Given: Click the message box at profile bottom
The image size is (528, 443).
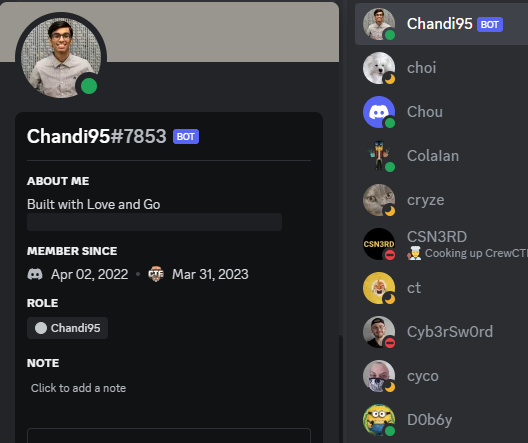Looking at the screenshot, I should click(x=169, y=436).
